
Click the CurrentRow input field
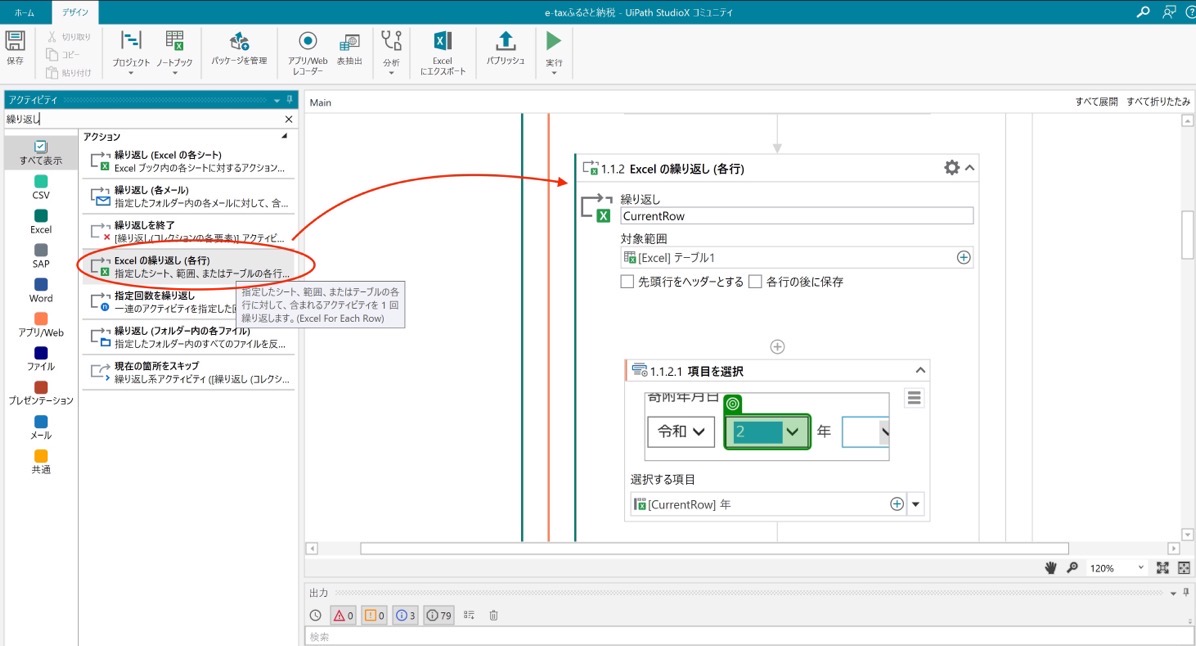[x=796, y=216]
